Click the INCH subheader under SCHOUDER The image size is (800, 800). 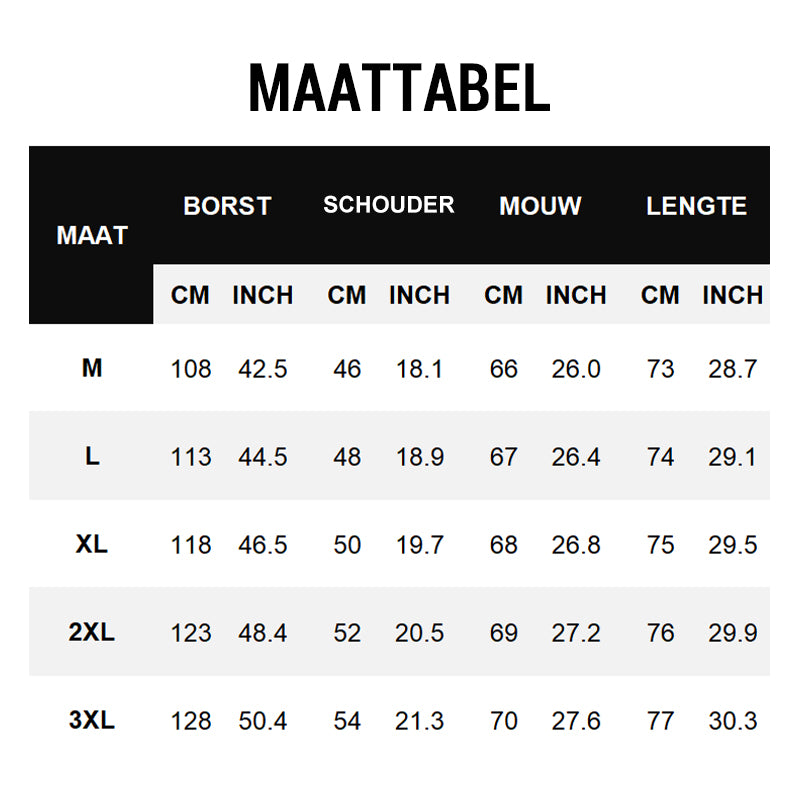(x=419, y=296)
